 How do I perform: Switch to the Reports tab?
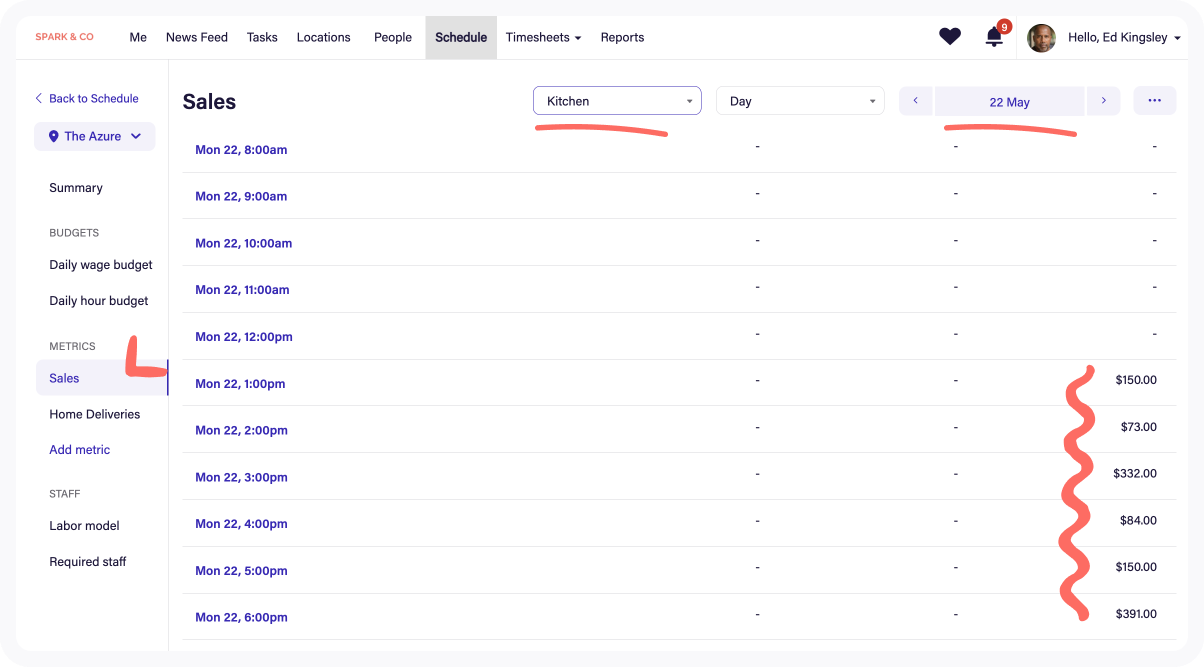pos(622,37)
